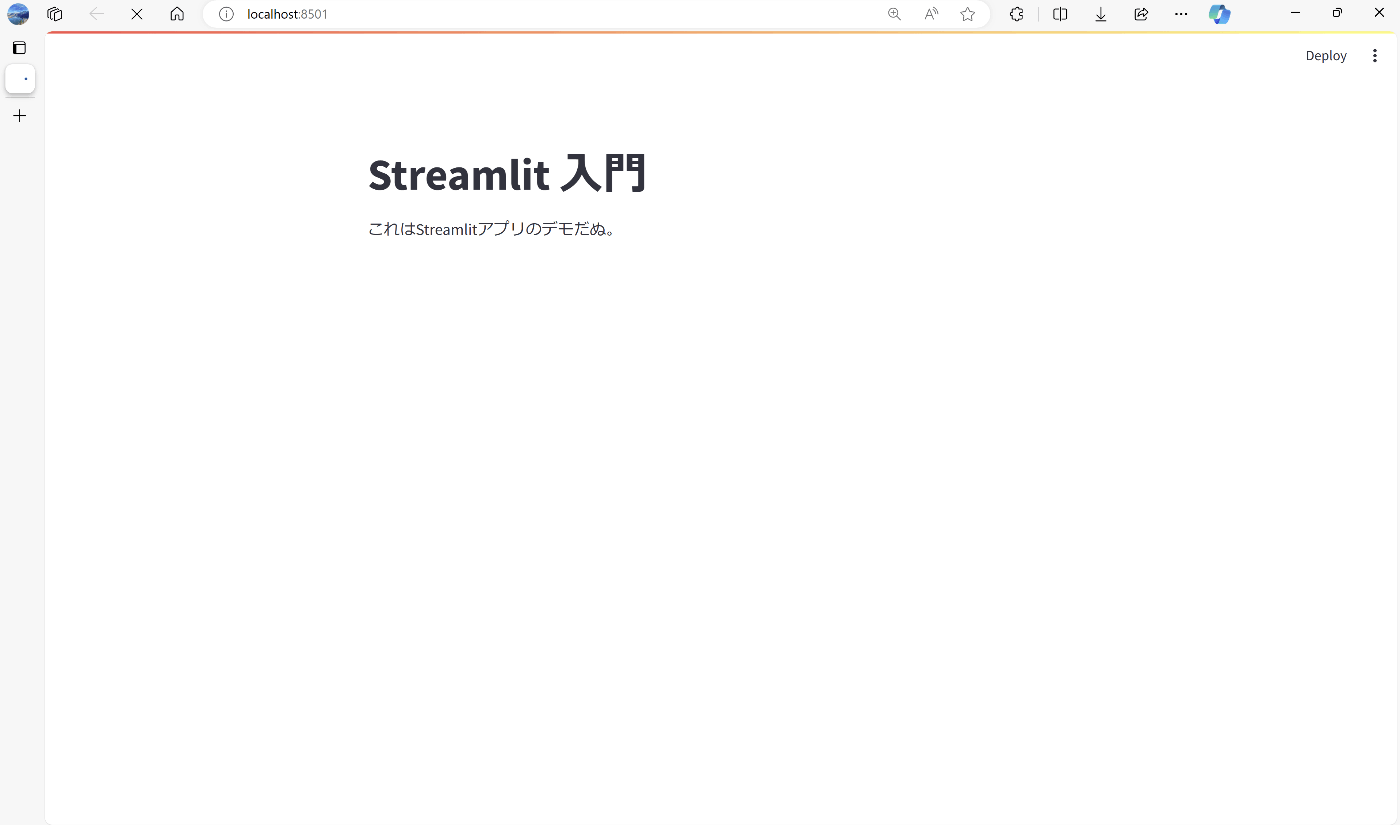Stop loading the page

point(137,14)
